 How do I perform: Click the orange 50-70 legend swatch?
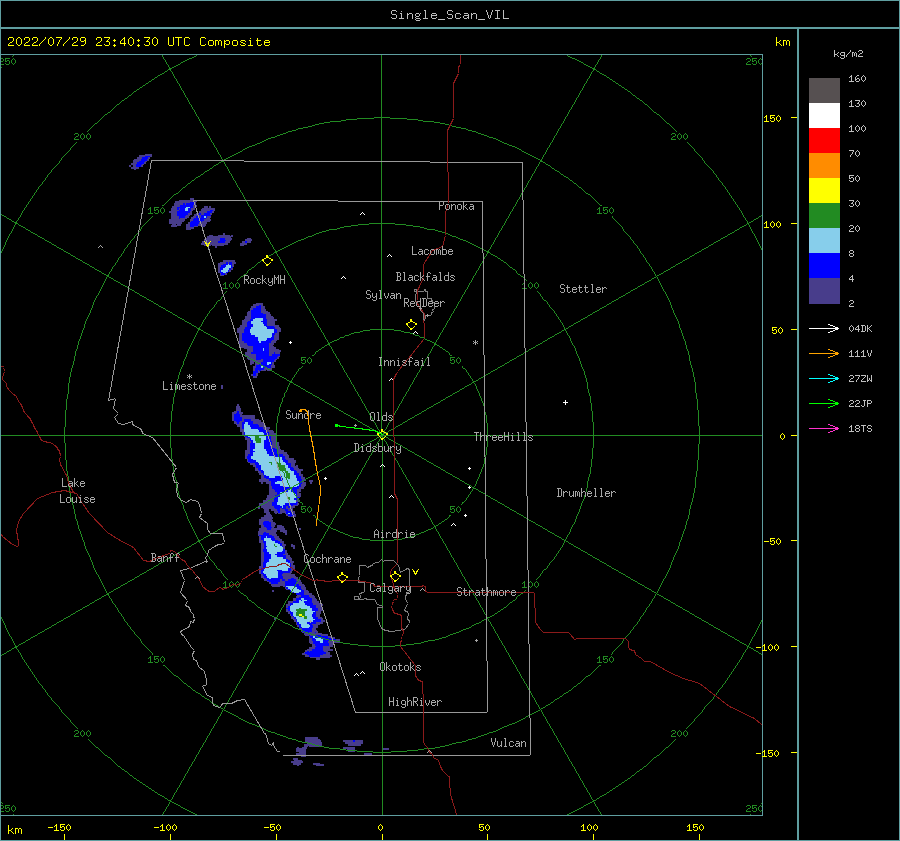824,165
